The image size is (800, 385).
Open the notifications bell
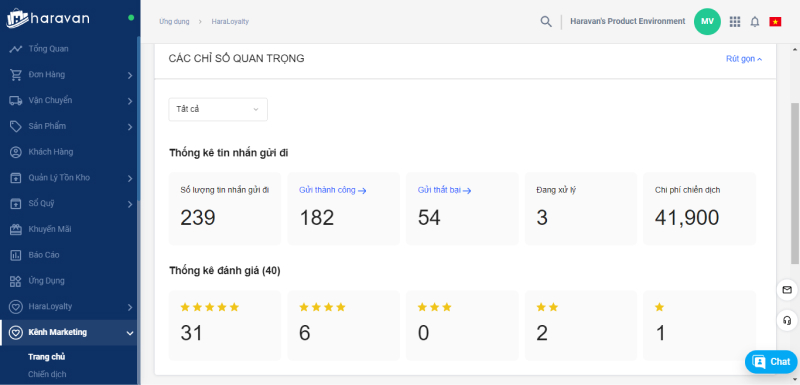755,22
